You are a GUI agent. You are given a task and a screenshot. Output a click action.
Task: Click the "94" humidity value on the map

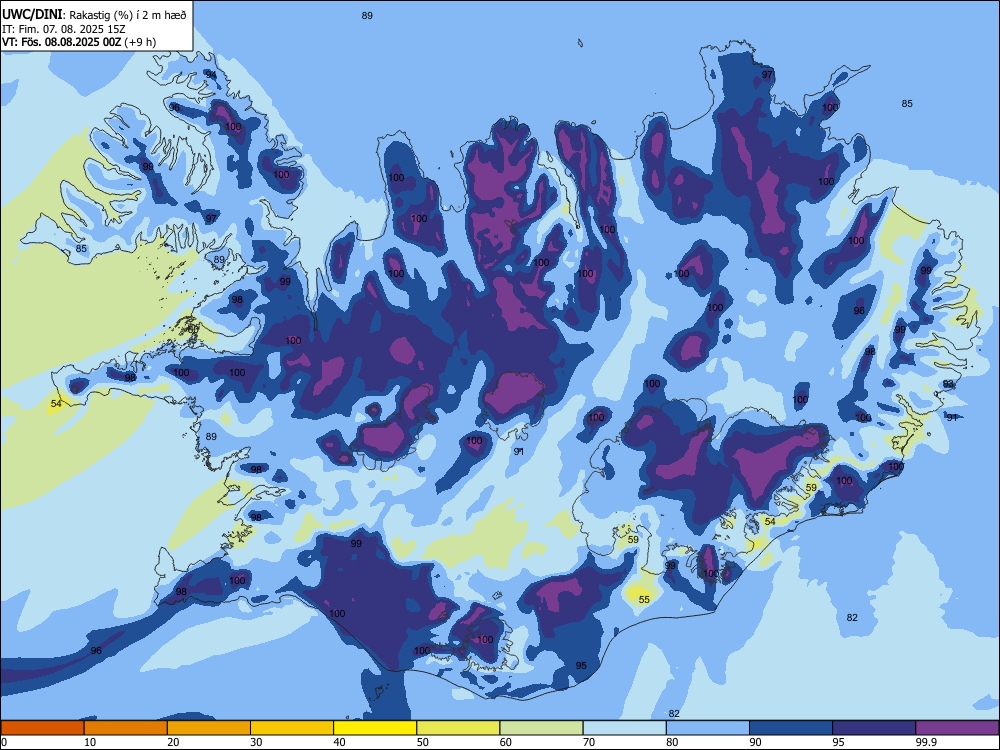click(x=210, y=75)
